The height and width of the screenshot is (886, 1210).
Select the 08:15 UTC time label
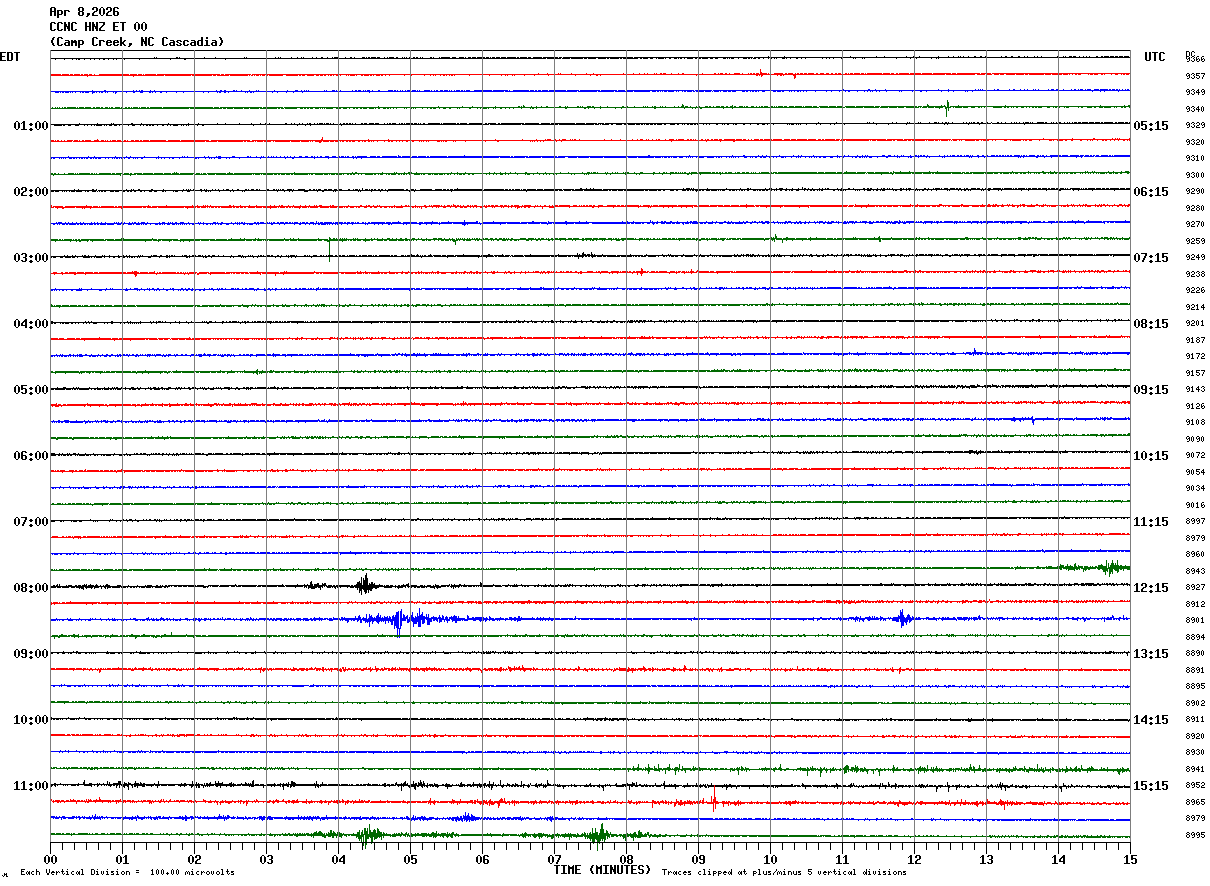click(1151, 324)
